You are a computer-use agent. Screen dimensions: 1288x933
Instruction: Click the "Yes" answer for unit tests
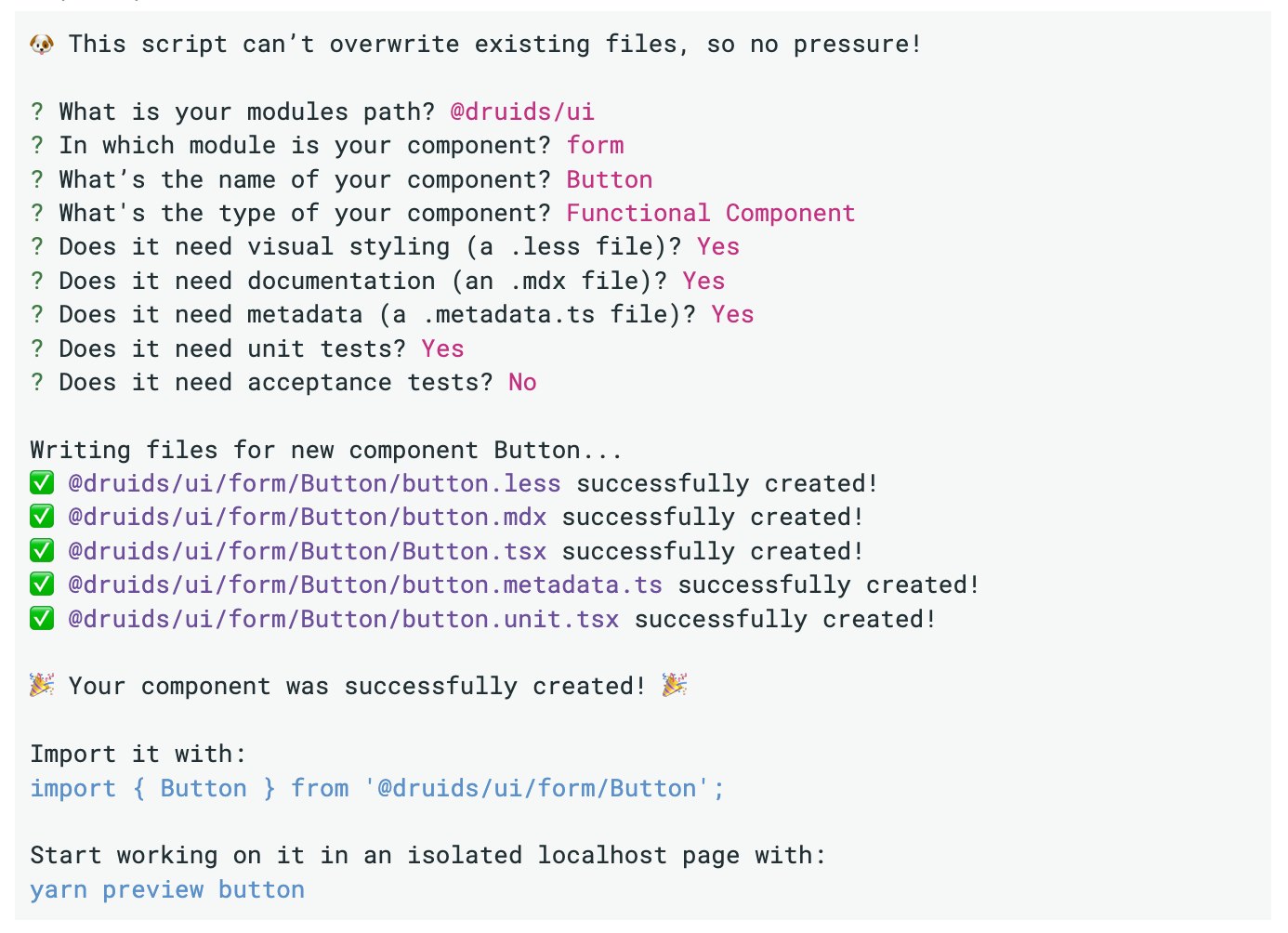coord(442,348)
